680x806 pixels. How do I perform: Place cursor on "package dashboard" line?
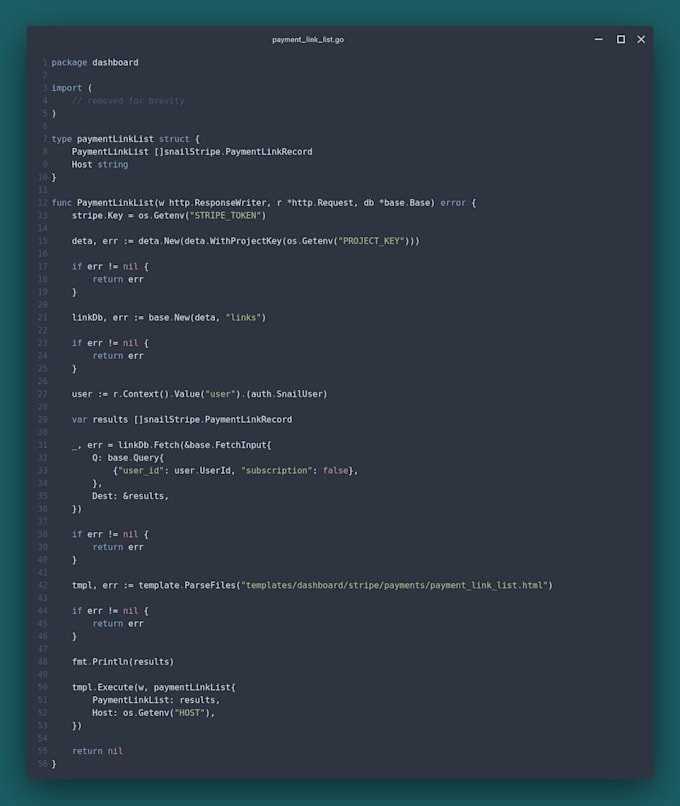pos(95,63)
